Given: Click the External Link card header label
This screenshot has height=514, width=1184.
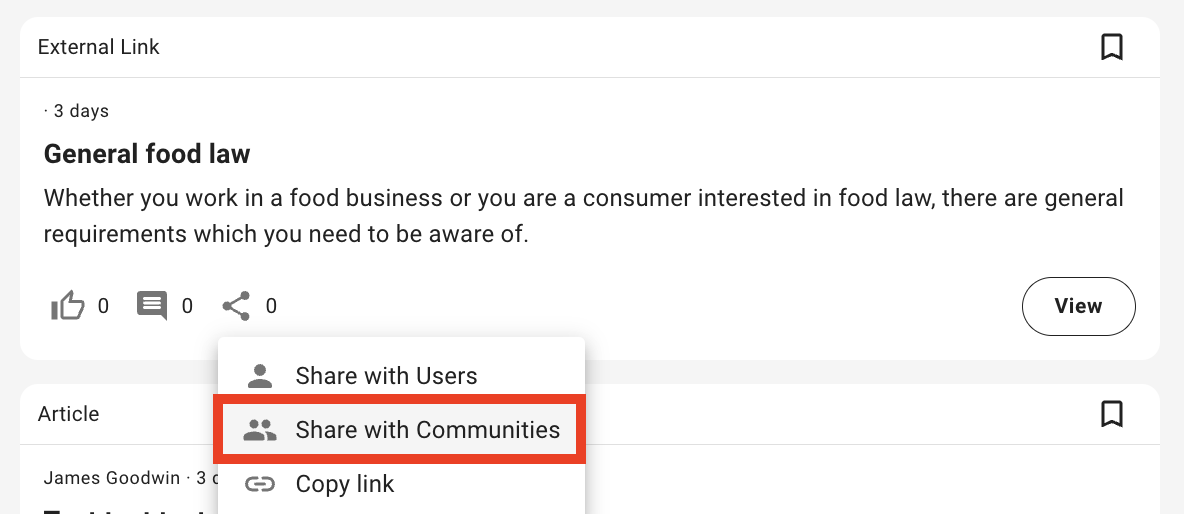Looking at the screenshot, I should click(98, 47).
